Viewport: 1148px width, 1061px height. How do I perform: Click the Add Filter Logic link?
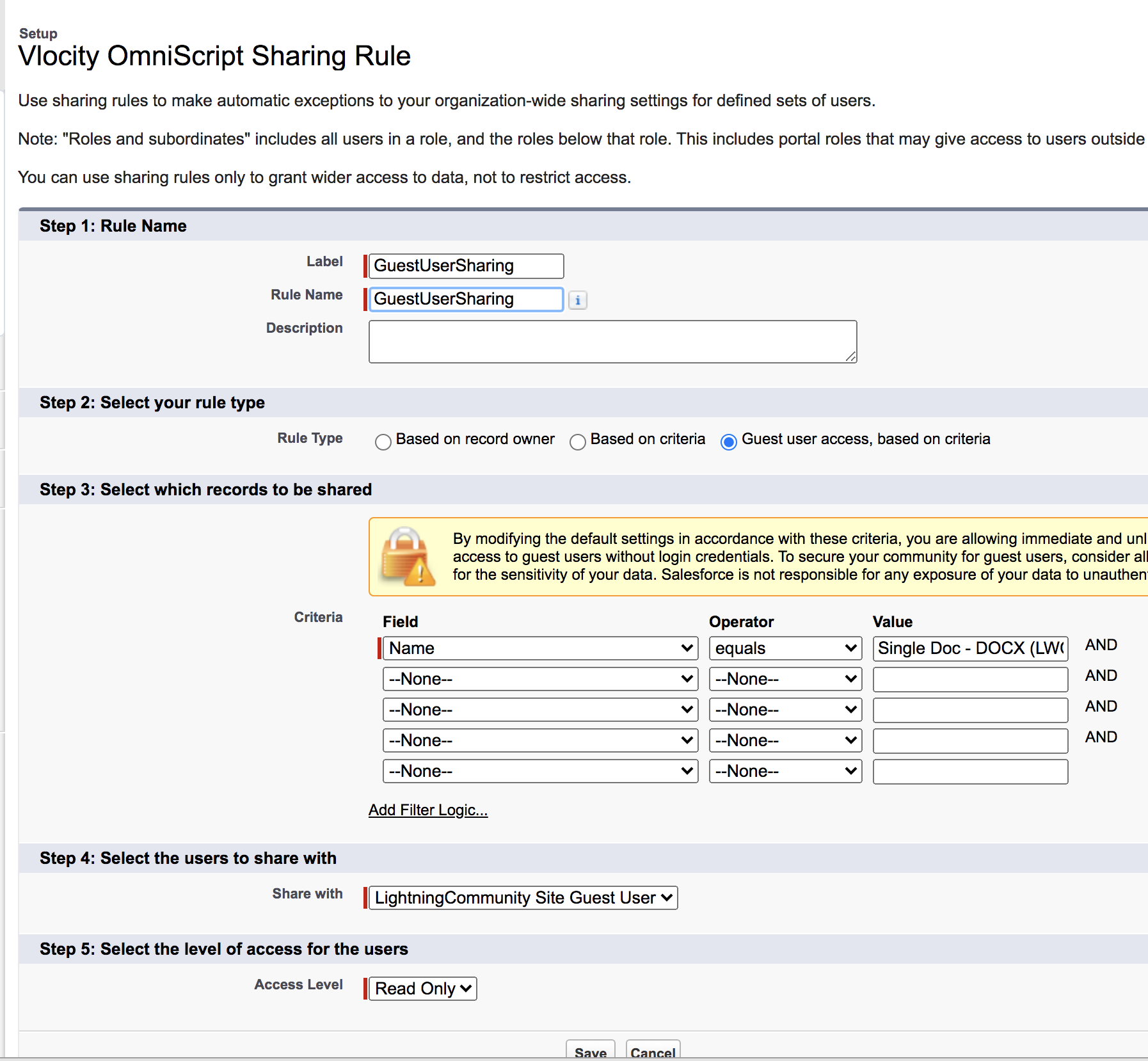pos(428,810)
